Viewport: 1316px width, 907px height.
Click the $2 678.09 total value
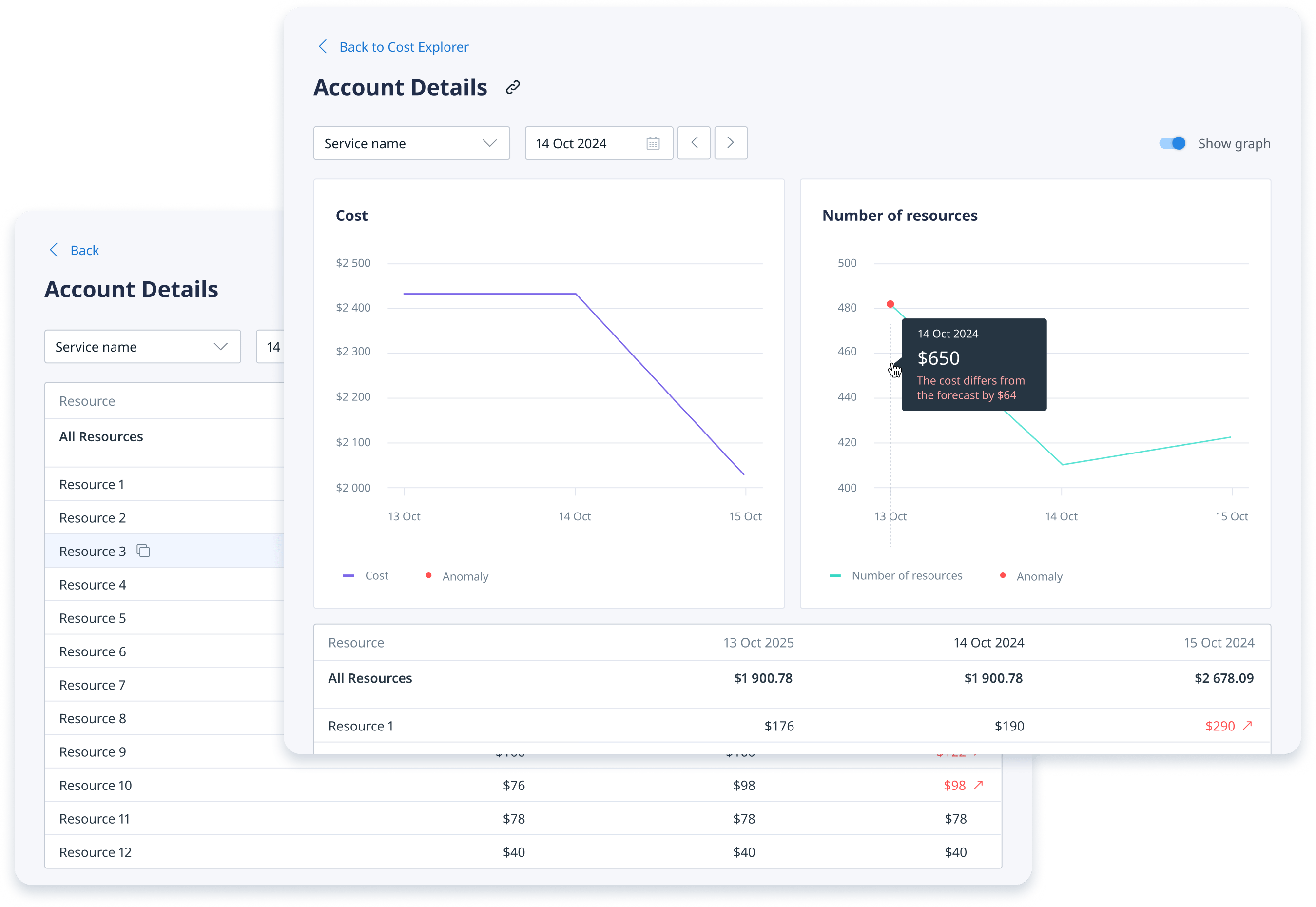pyautogui.click(x=1224, y=678)
